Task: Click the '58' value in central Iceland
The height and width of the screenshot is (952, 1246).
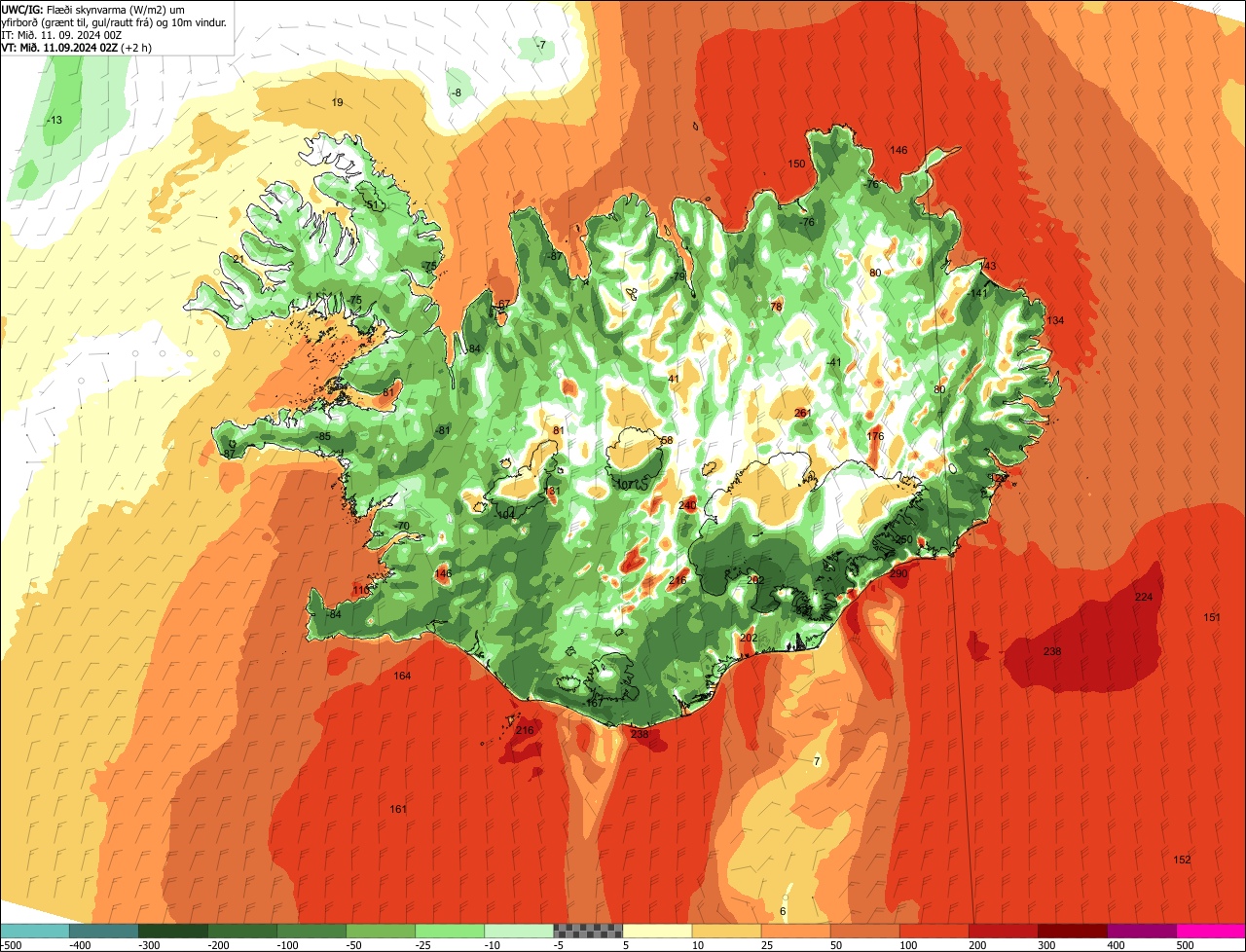Action: pos(667,440)
